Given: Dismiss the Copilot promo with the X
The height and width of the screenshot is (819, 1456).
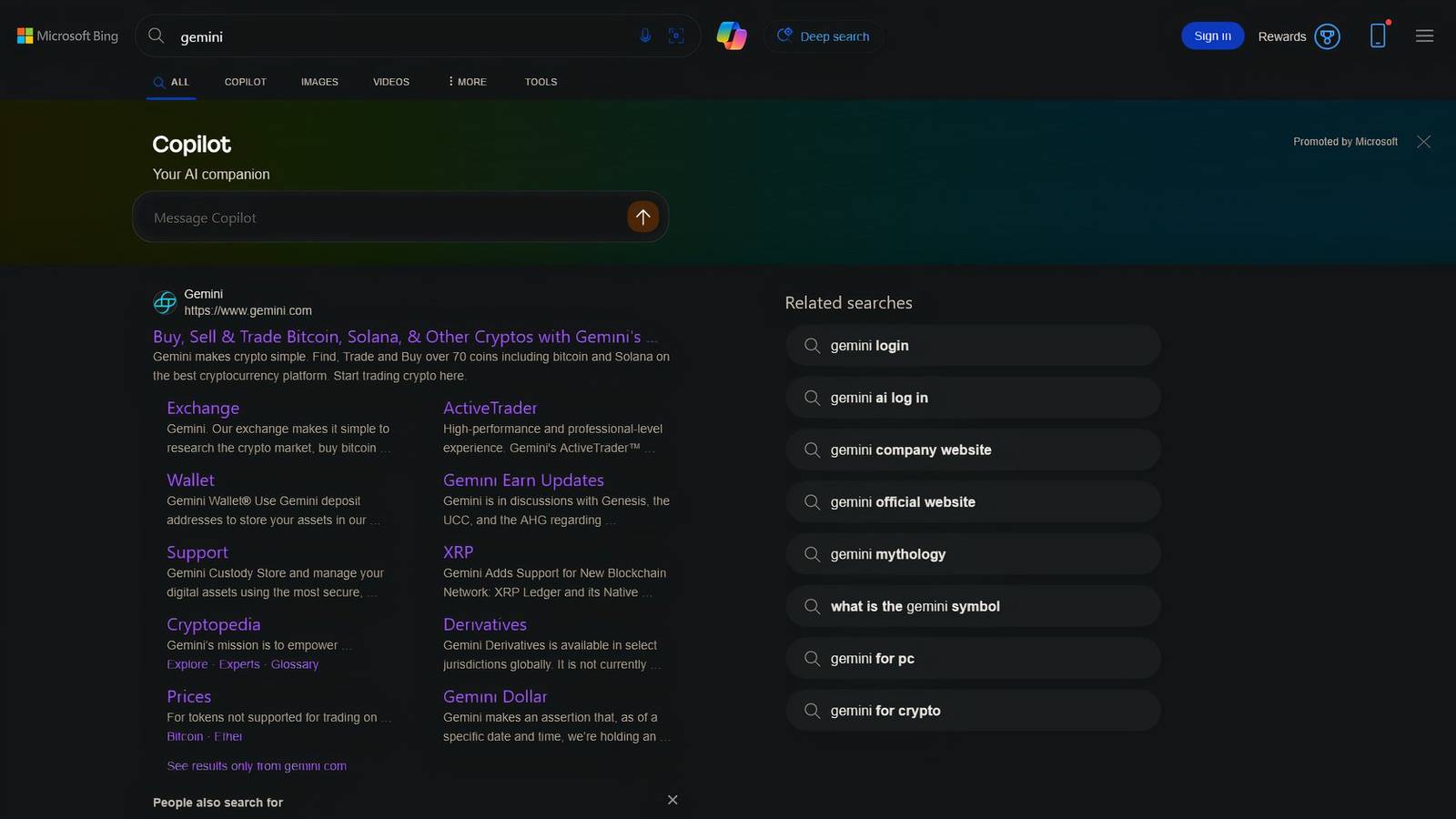Looking at the screenshot, I should click(1423, 142).
